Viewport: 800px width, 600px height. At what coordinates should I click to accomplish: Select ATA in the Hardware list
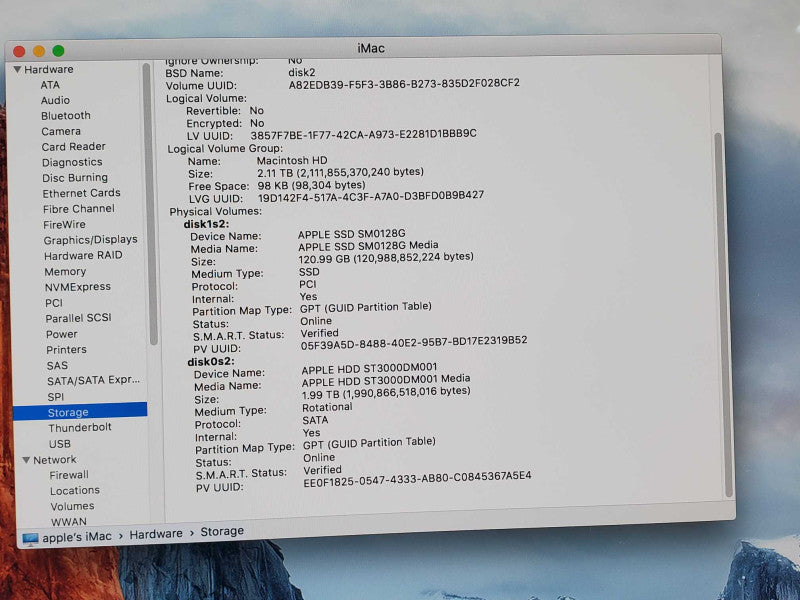(50, 85)
